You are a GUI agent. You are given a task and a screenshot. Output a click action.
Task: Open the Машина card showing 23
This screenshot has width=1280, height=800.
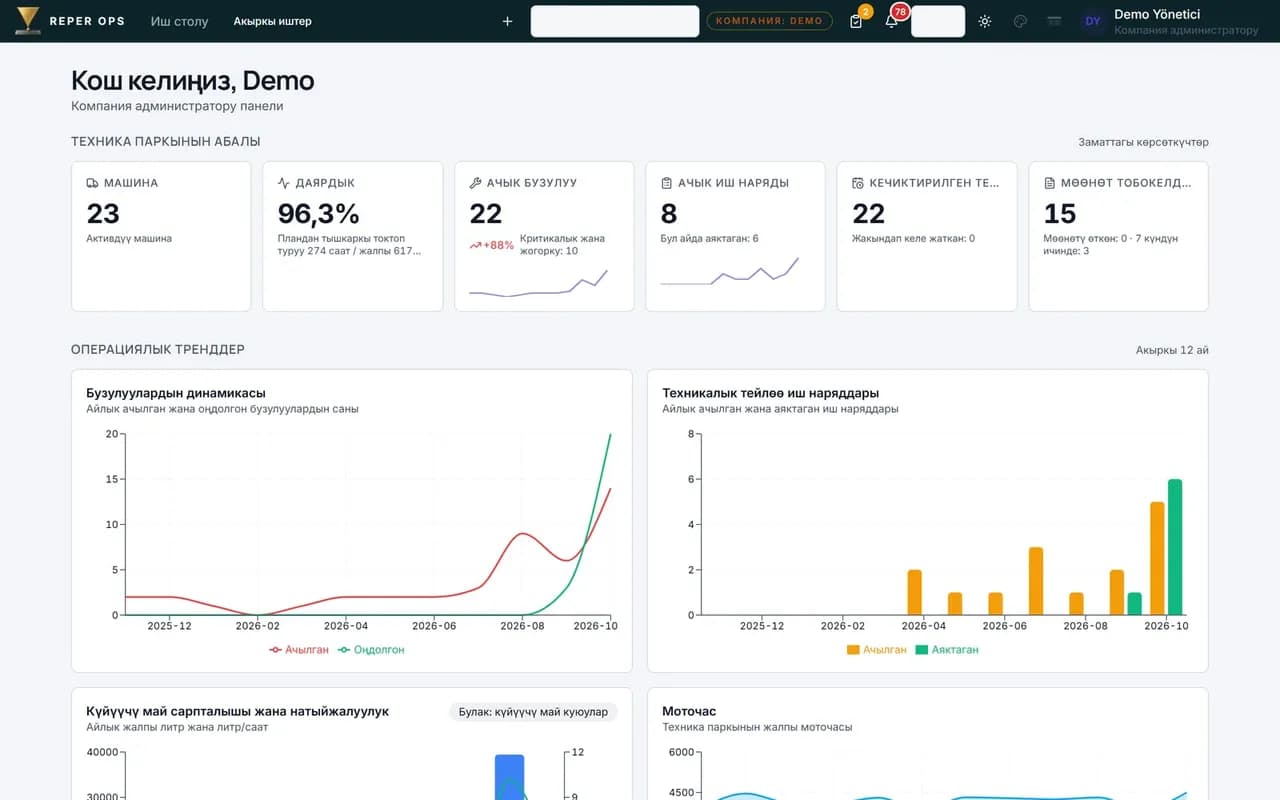pyautogui.click(x=161, y=236)
